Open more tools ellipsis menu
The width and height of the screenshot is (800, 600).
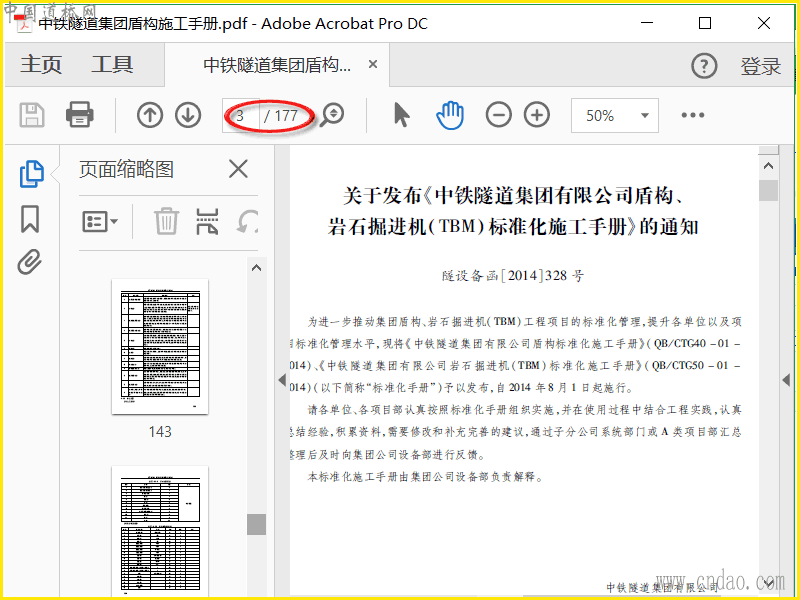(692, 115)
